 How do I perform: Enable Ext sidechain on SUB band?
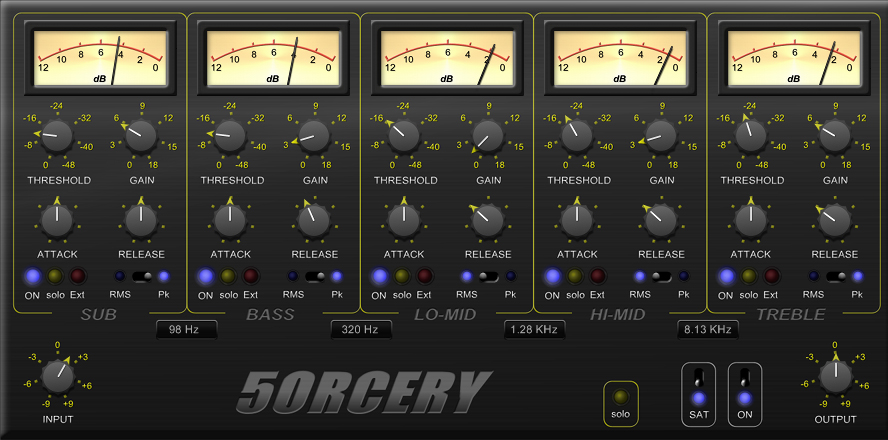(78, 276)
